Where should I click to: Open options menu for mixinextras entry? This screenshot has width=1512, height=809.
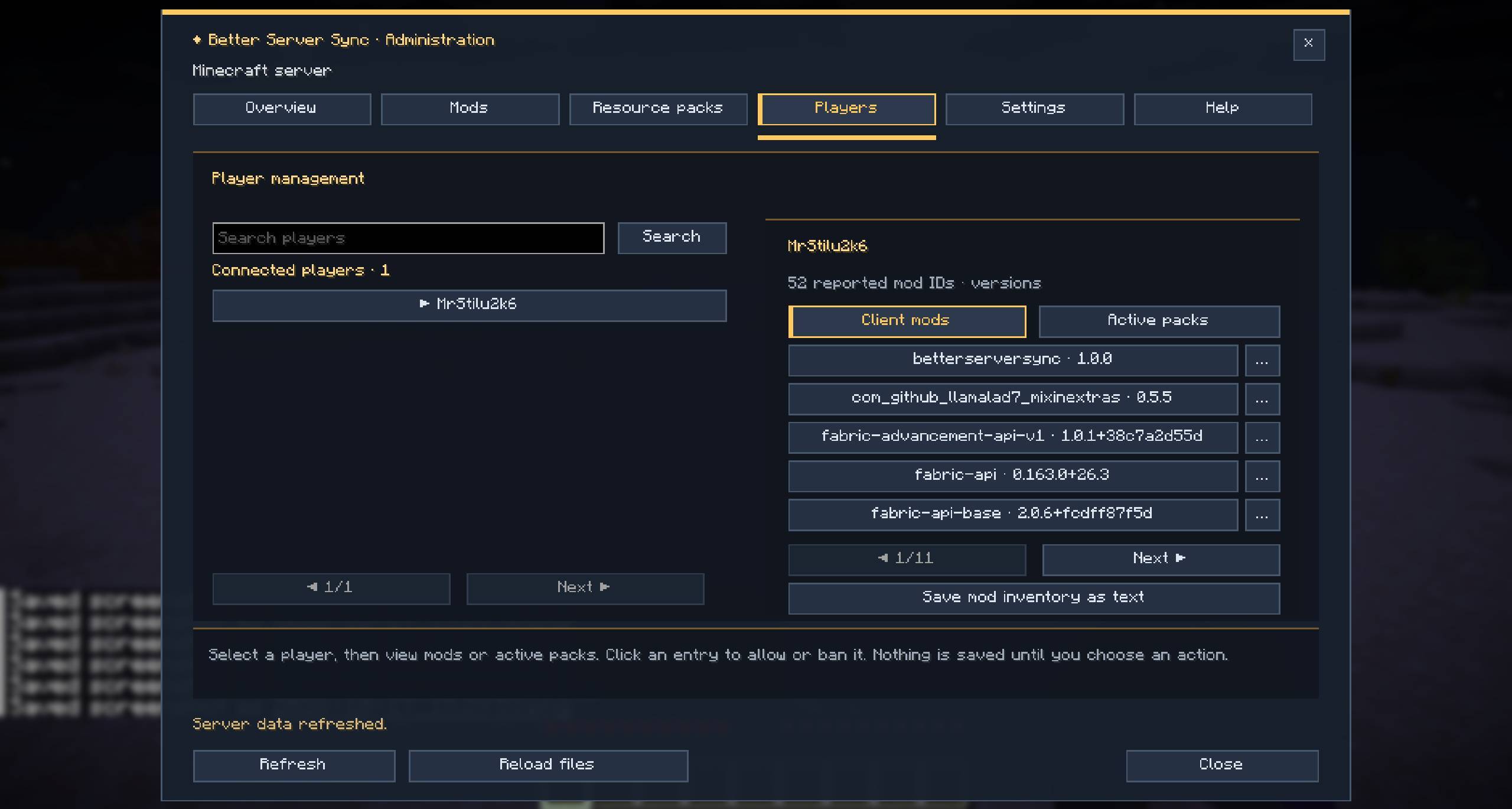click(1262, 399)
